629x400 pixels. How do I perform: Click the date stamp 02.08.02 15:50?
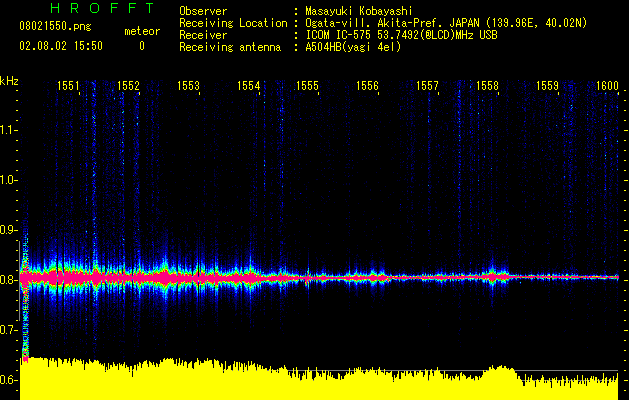pyautogui.click(x=61, y=46)
